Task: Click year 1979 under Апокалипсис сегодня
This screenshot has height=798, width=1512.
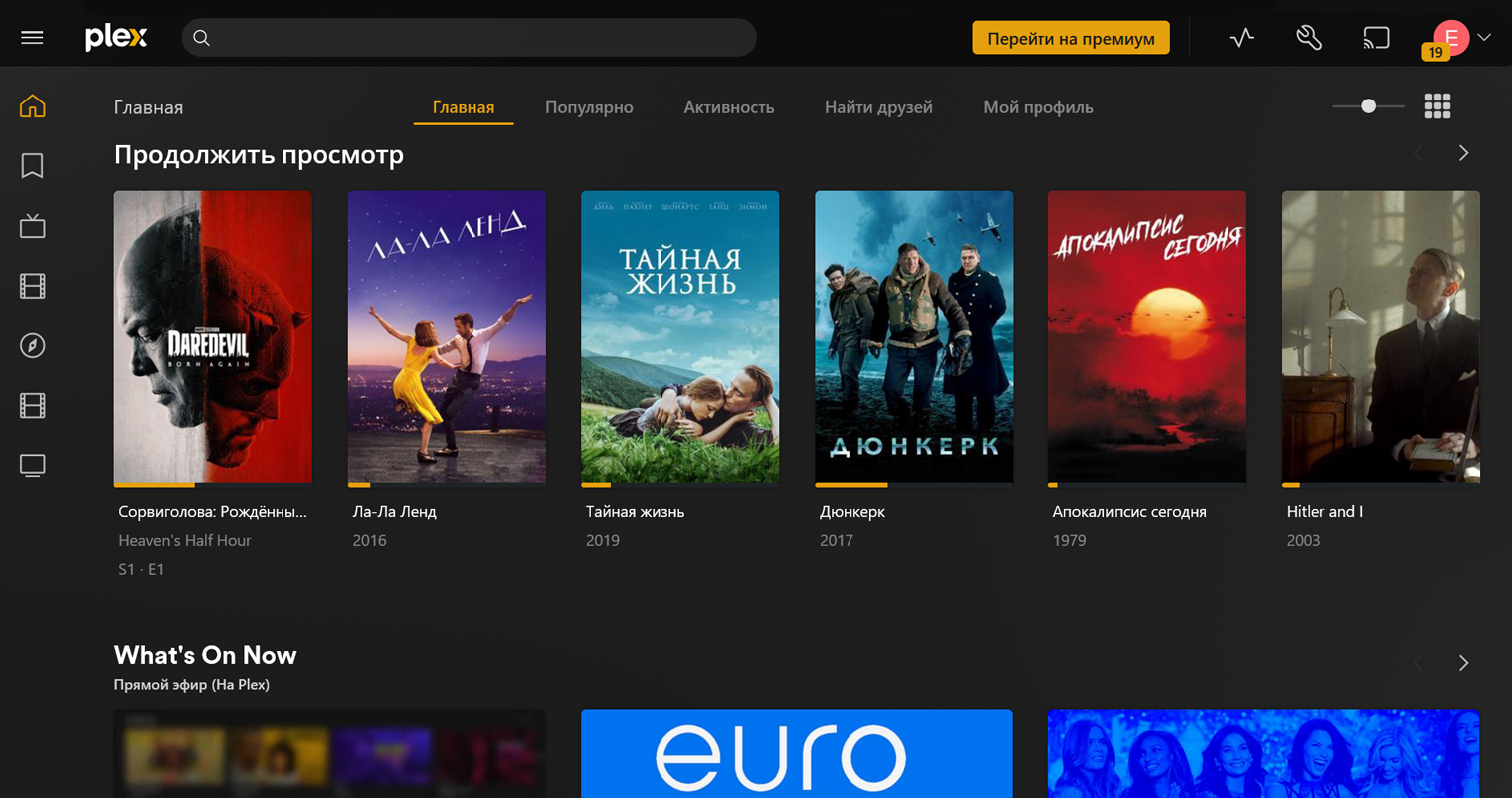Action: coord(1069,541)
